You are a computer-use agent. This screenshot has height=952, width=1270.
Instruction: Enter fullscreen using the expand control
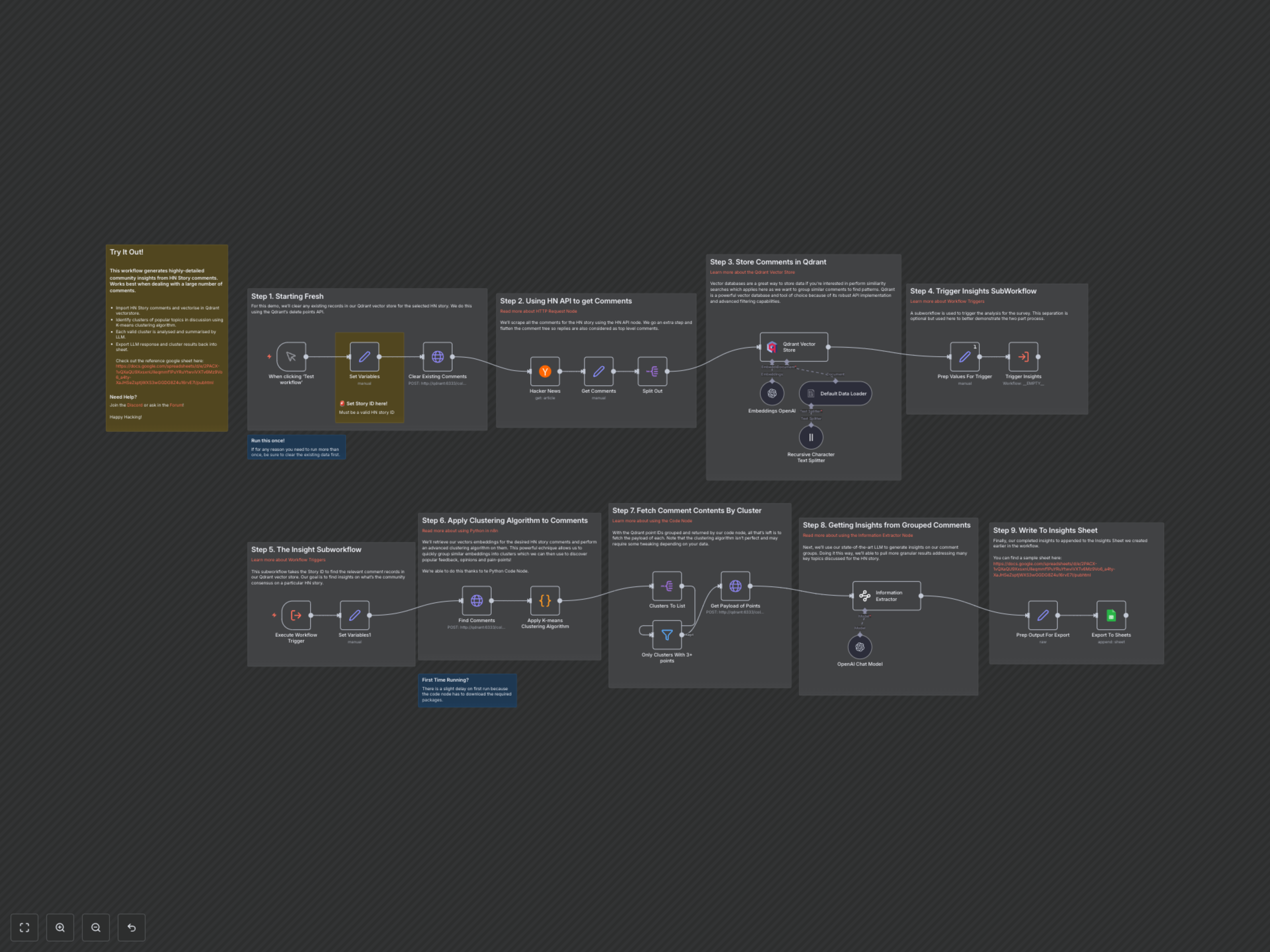pos(24,927)
